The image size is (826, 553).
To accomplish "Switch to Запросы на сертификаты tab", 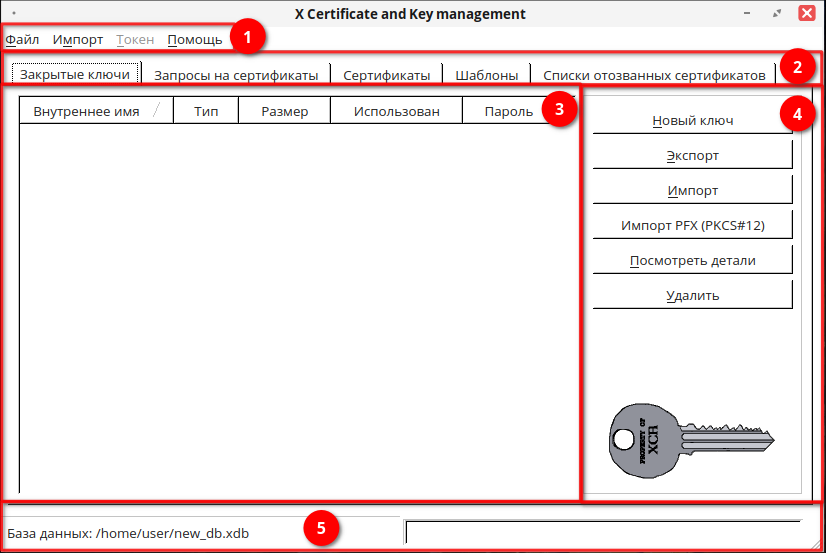I will click(236, 75).
